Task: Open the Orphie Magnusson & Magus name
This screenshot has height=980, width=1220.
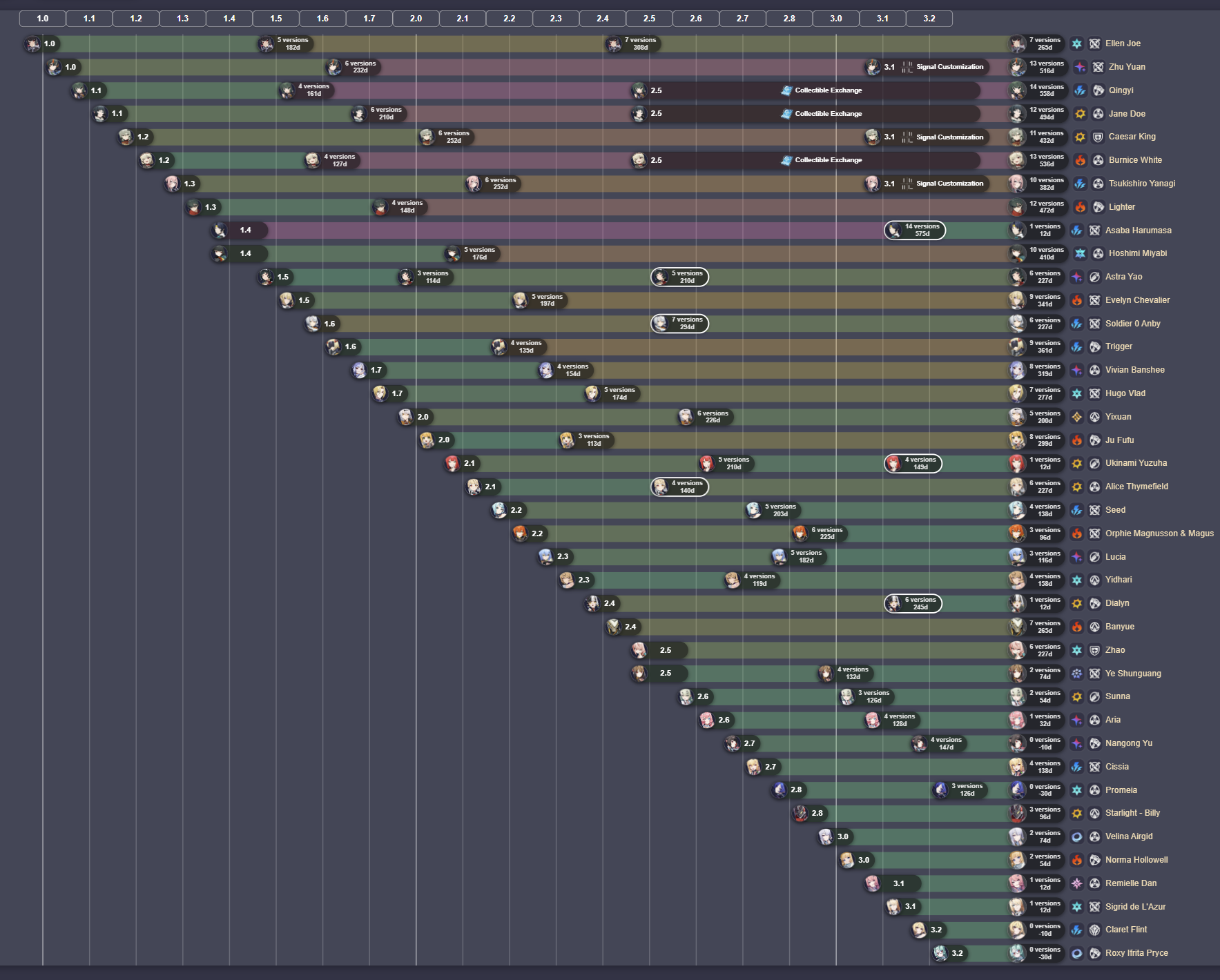Action: tap(1159, 533)
